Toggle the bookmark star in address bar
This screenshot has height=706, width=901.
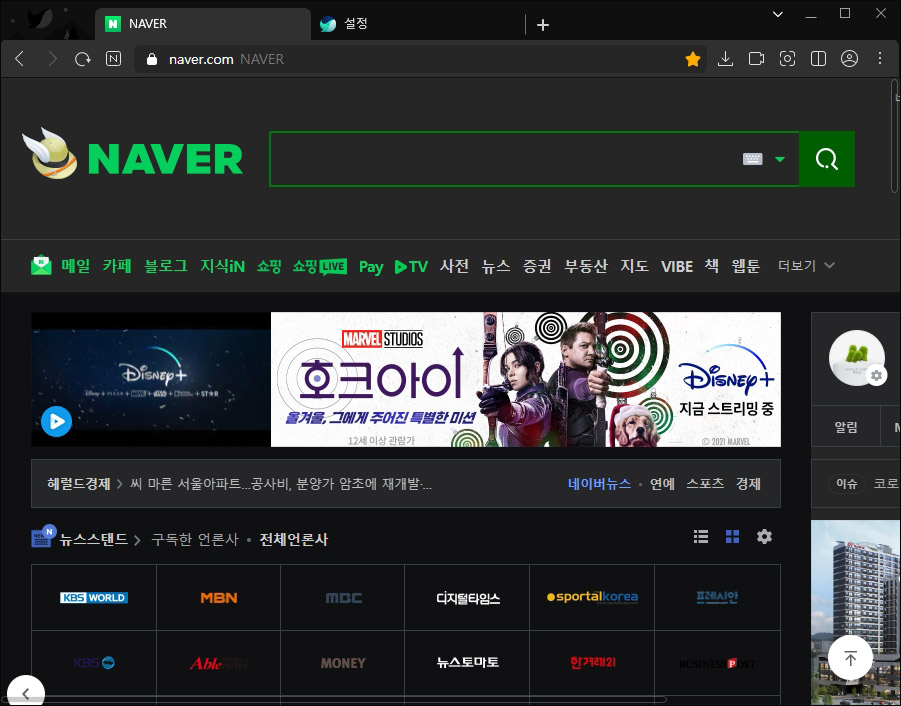[693, 59]
